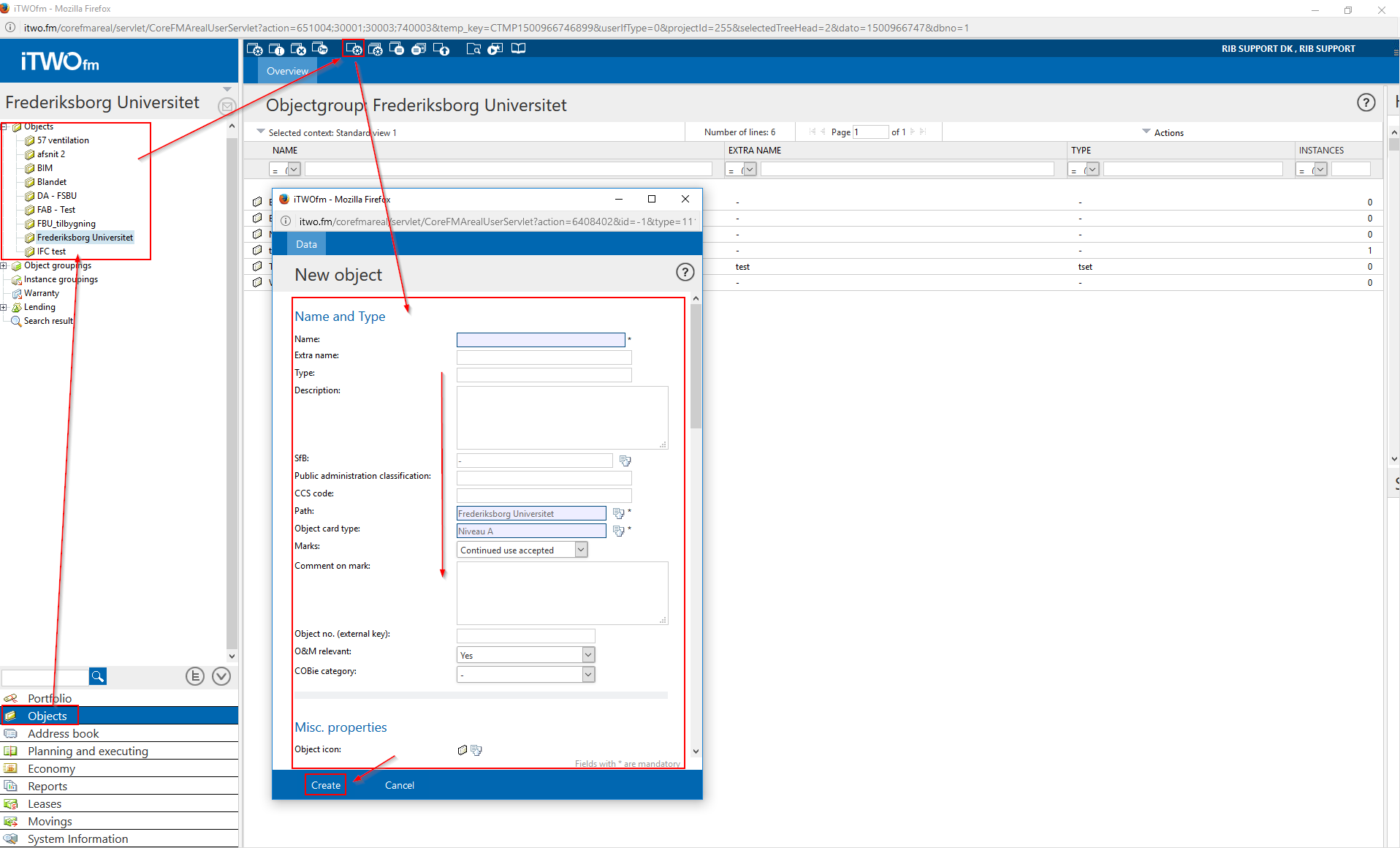Click the SfB picker icon
The height and width of the screenshot is (848, 1400).
tap(625, 461)
